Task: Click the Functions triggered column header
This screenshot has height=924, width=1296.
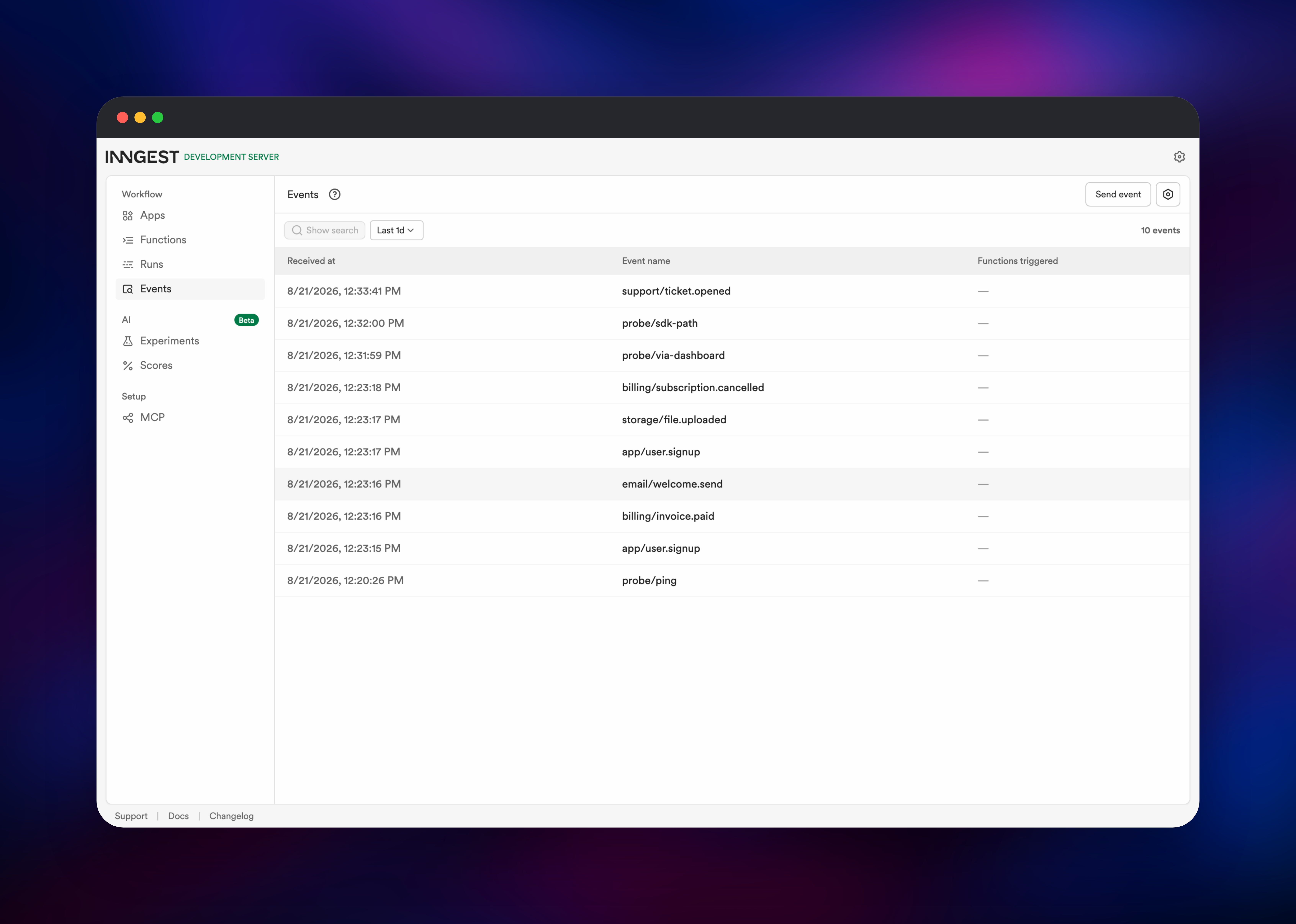Action: coord(1018,261)
